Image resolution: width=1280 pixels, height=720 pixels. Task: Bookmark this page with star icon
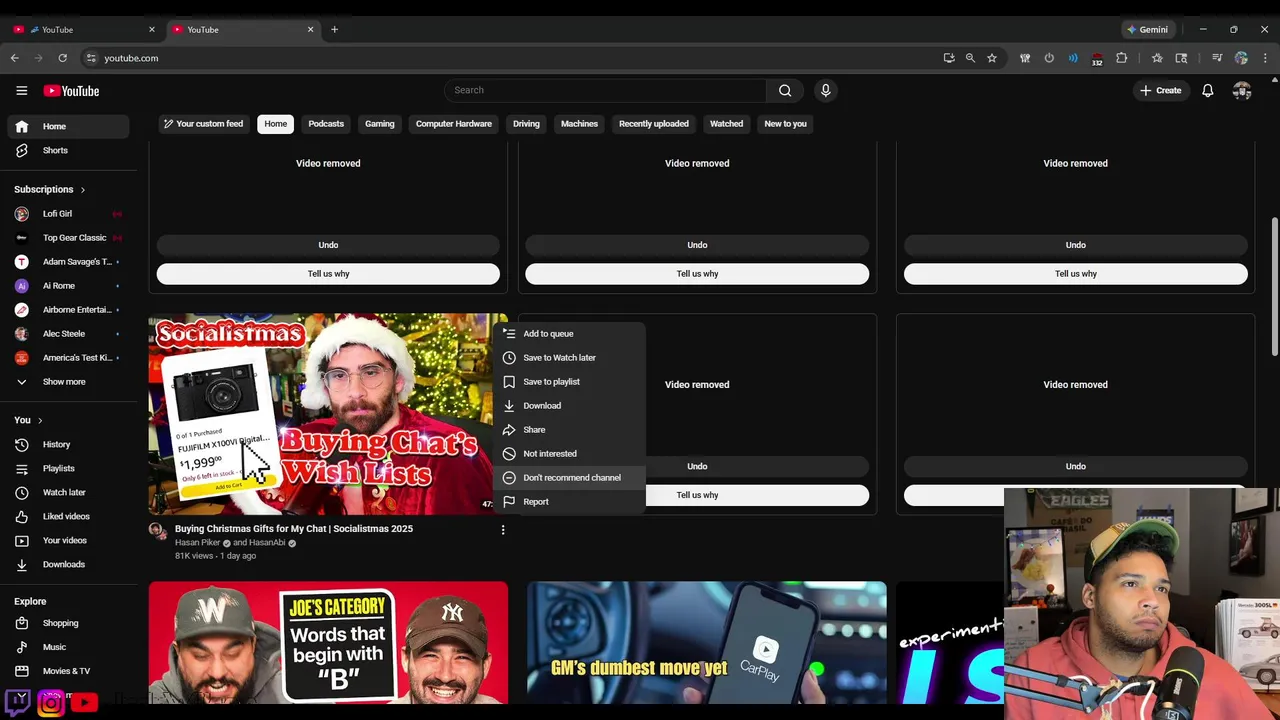pyautogui.click(x=992, y=58)
